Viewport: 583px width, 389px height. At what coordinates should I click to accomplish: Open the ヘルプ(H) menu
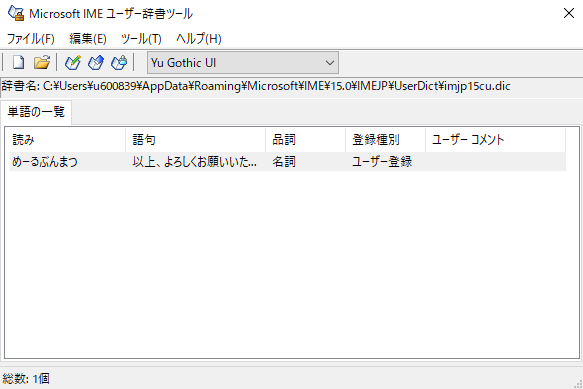(x=199, y=39)
